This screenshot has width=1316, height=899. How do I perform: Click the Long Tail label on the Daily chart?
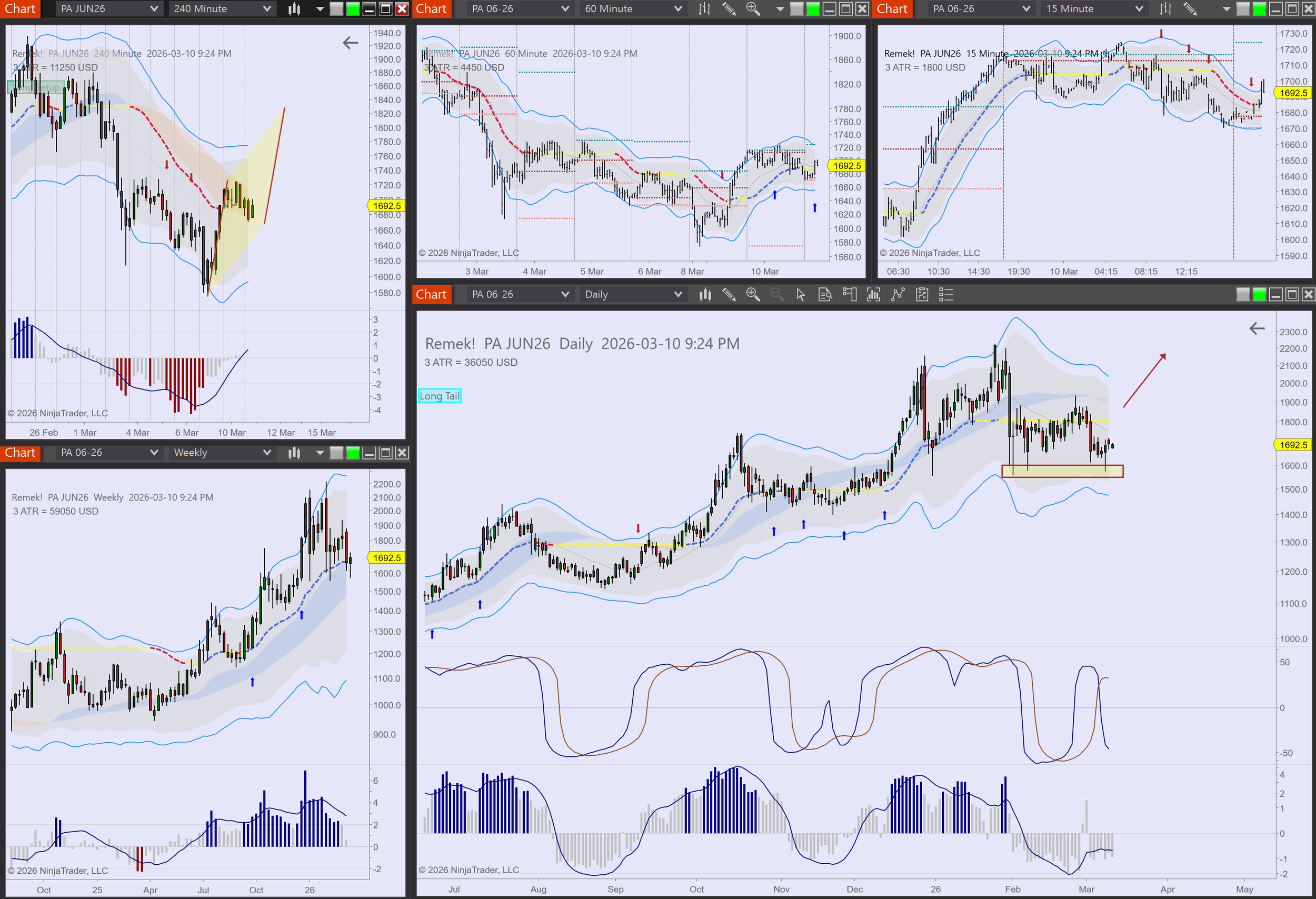(440, 396)
